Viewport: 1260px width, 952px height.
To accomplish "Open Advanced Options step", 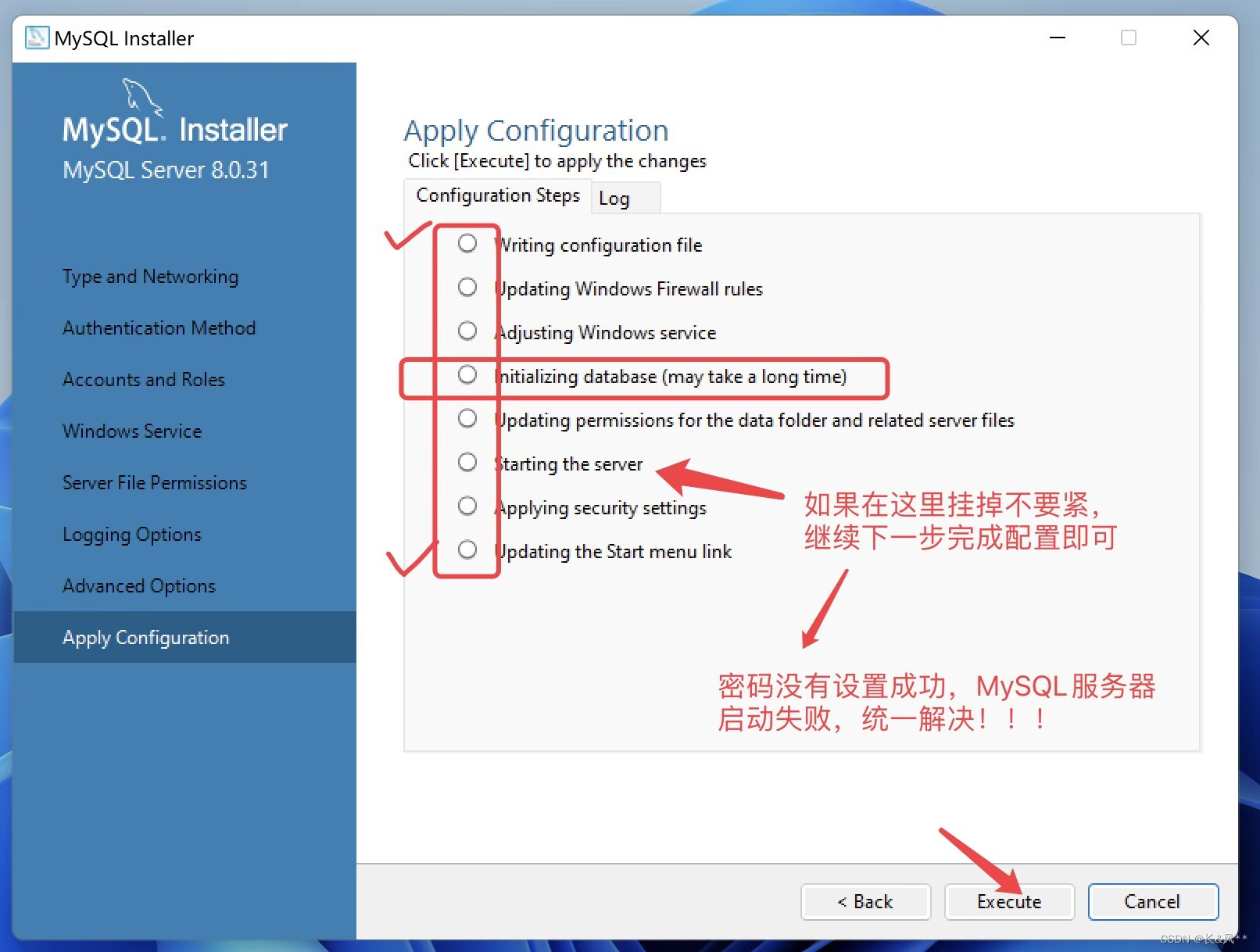I will coord(139,586).
